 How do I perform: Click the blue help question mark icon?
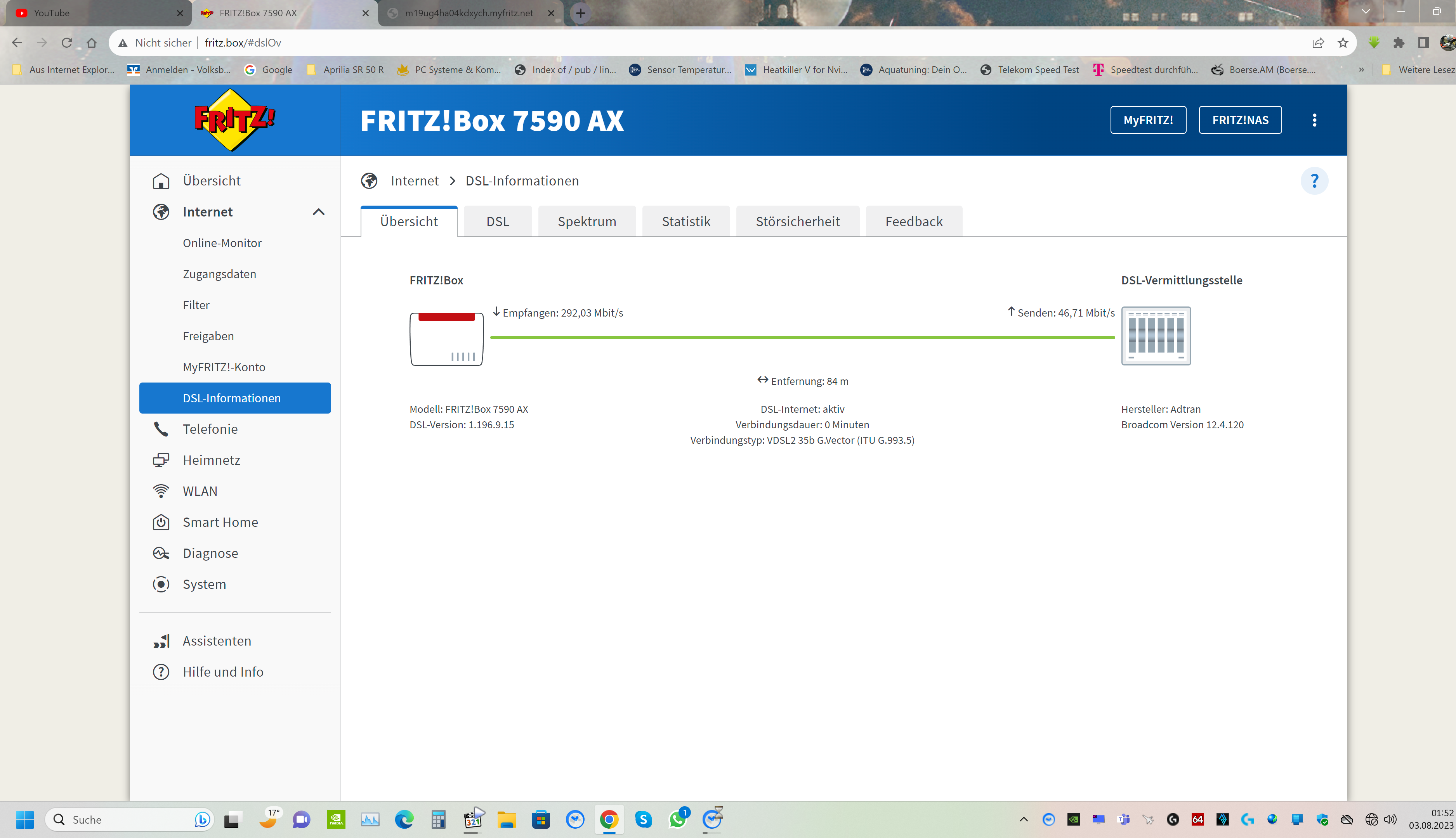[x=1314, y=181]
